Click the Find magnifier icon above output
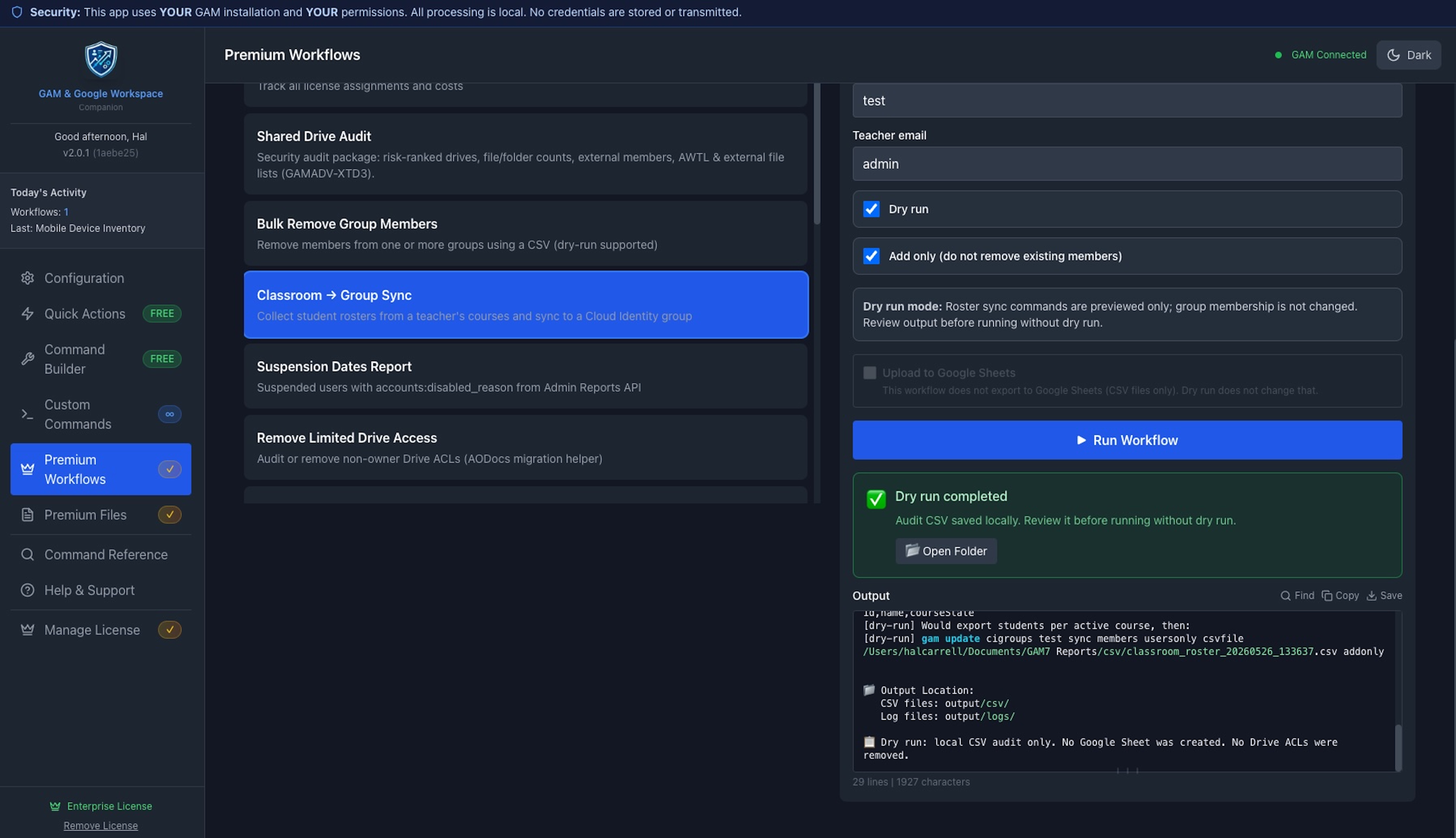Image resolution: width=1456 pixels, height=838 pixels. 1285,595
